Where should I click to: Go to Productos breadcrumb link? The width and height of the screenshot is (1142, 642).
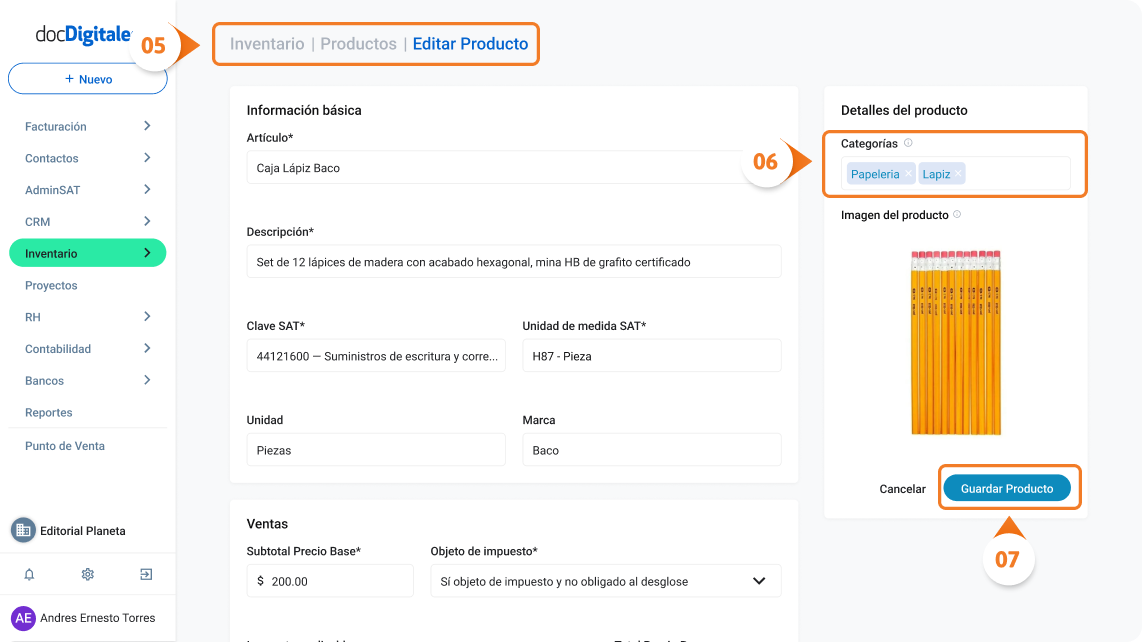click(x=358, y=44)
